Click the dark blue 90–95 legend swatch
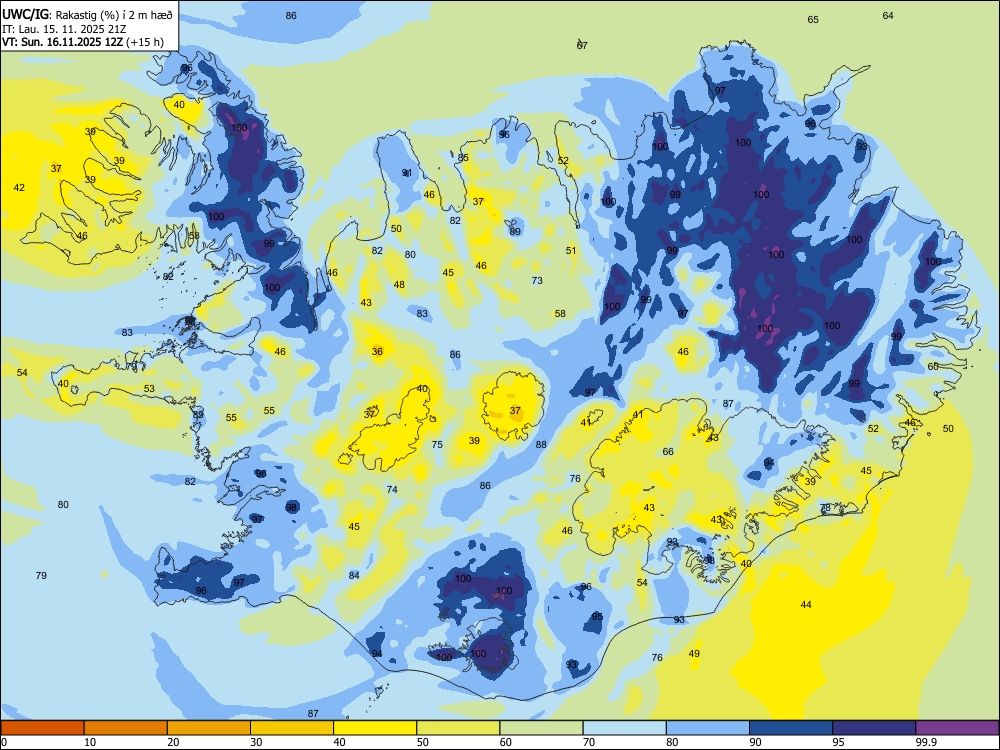The image size is (1000, 750). (791, 728)
